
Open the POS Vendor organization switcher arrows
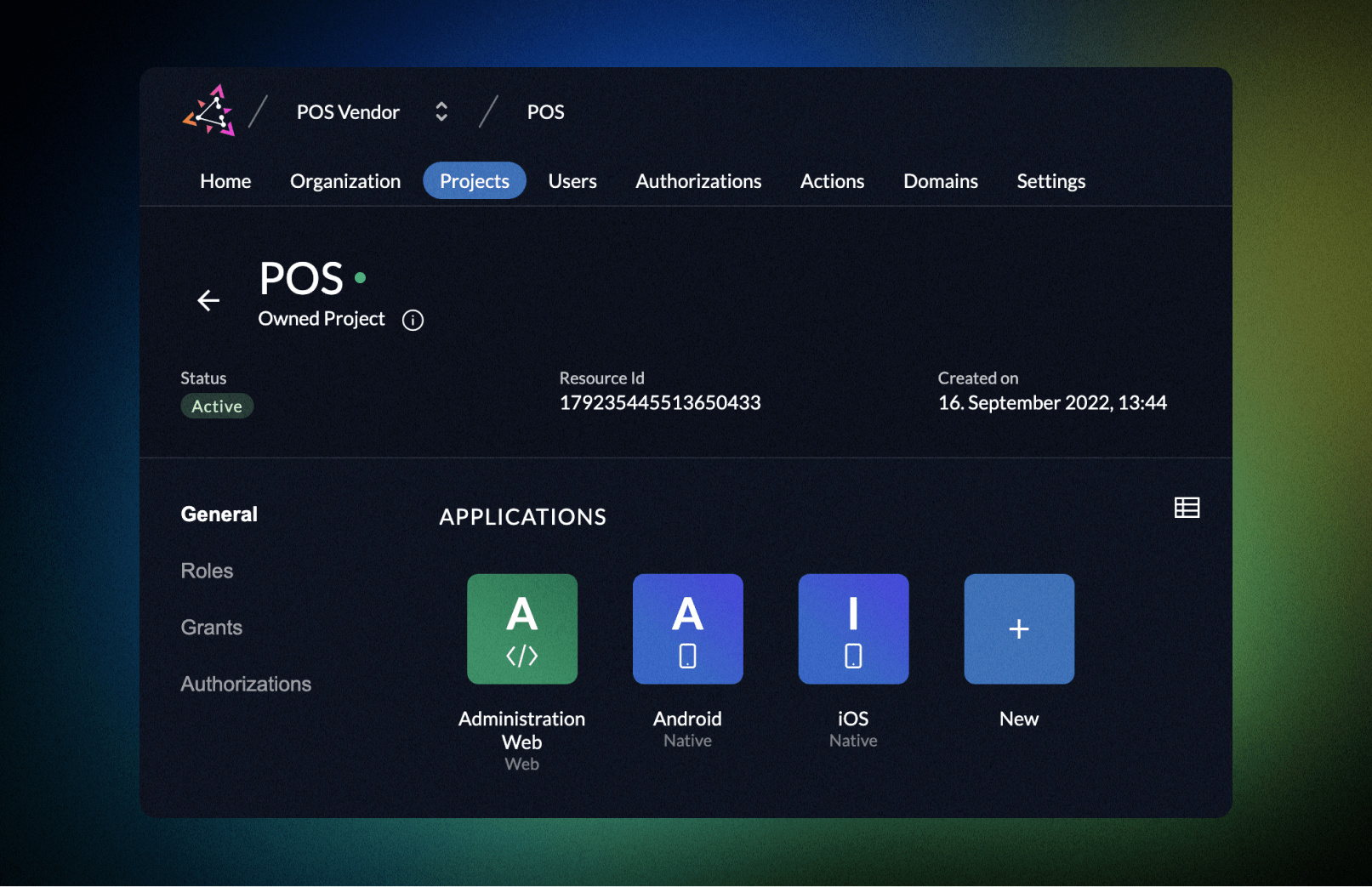coord(441,111)
